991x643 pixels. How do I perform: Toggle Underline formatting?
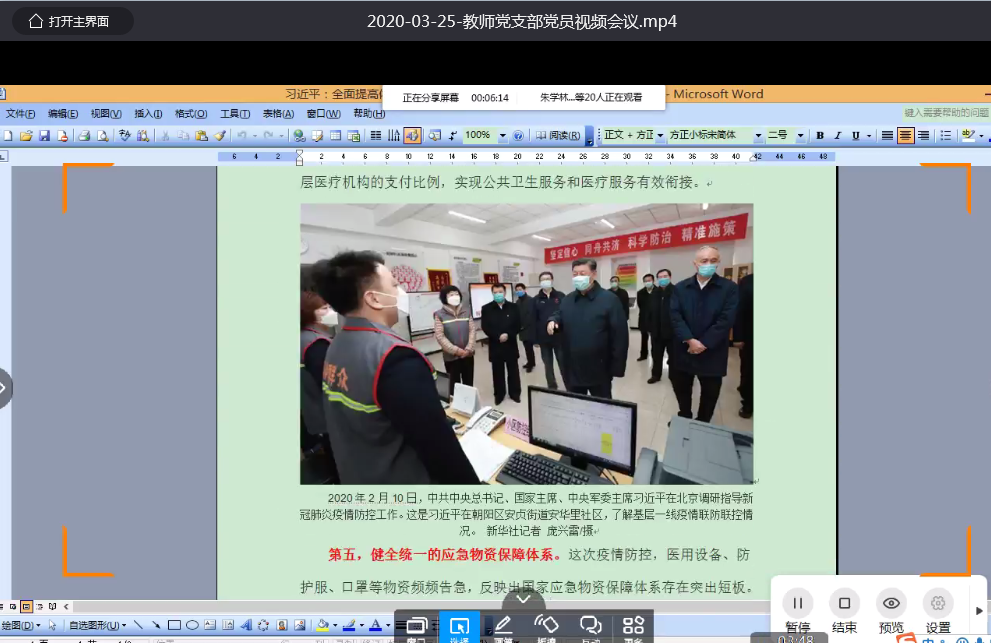coord(856,135)
